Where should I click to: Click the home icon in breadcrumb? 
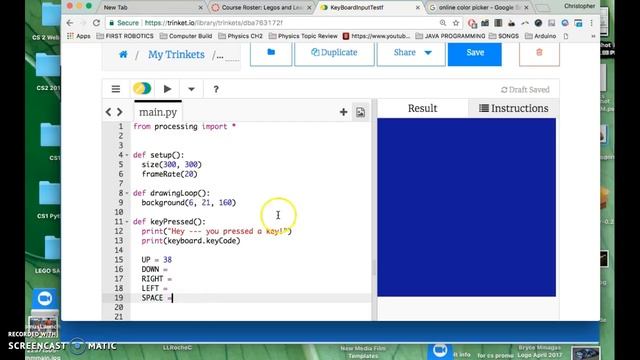(123, 54)
